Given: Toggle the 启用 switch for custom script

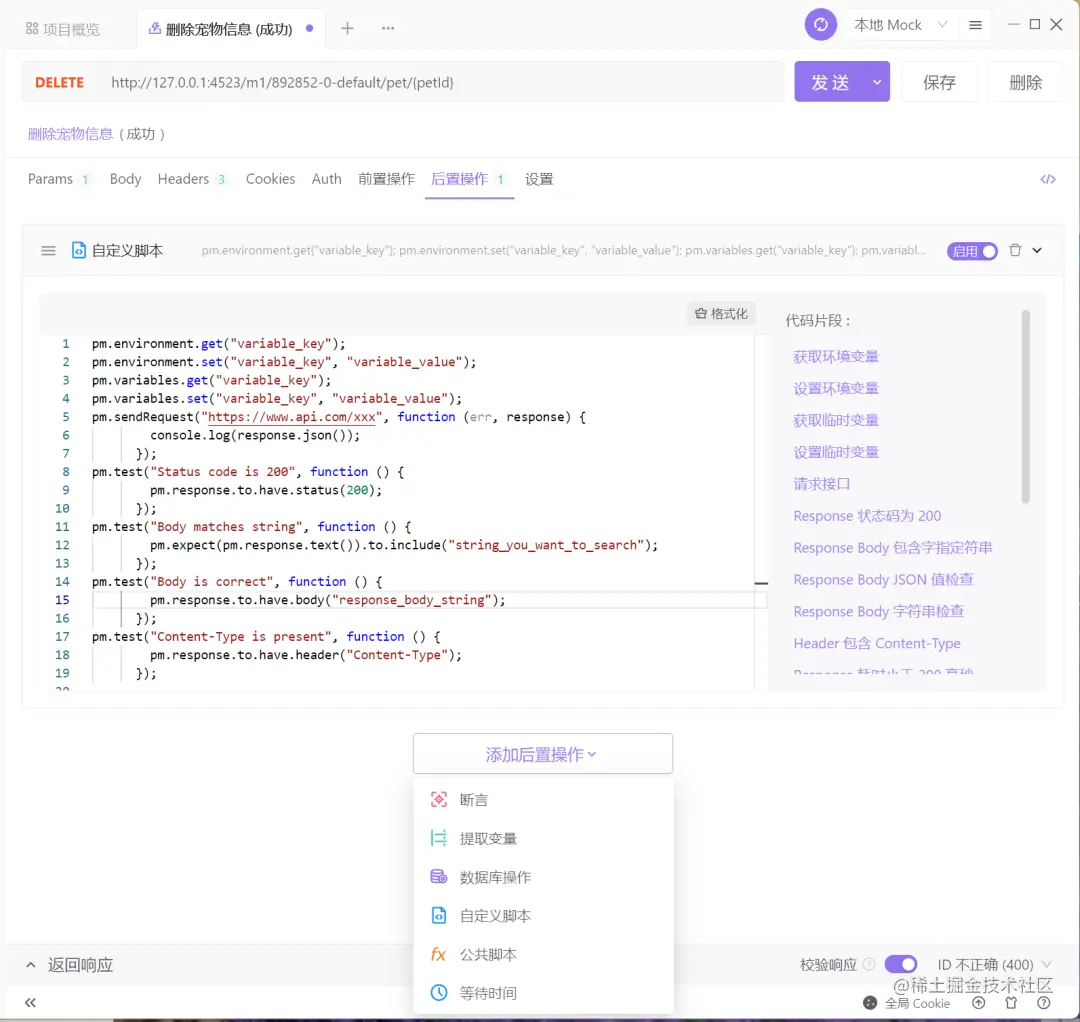Looking at the screenshot, I should (x=972, y=251).
